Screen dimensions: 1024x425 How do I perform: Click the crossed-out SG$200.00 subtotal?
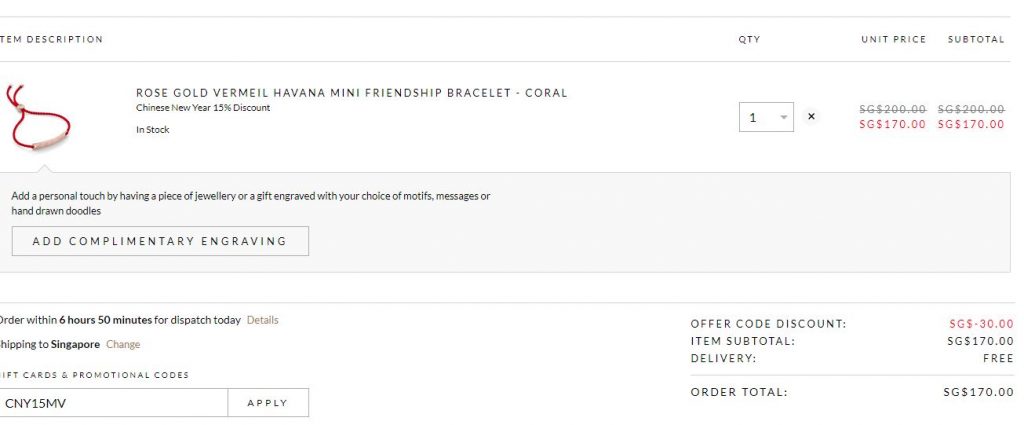coord(970,109)
